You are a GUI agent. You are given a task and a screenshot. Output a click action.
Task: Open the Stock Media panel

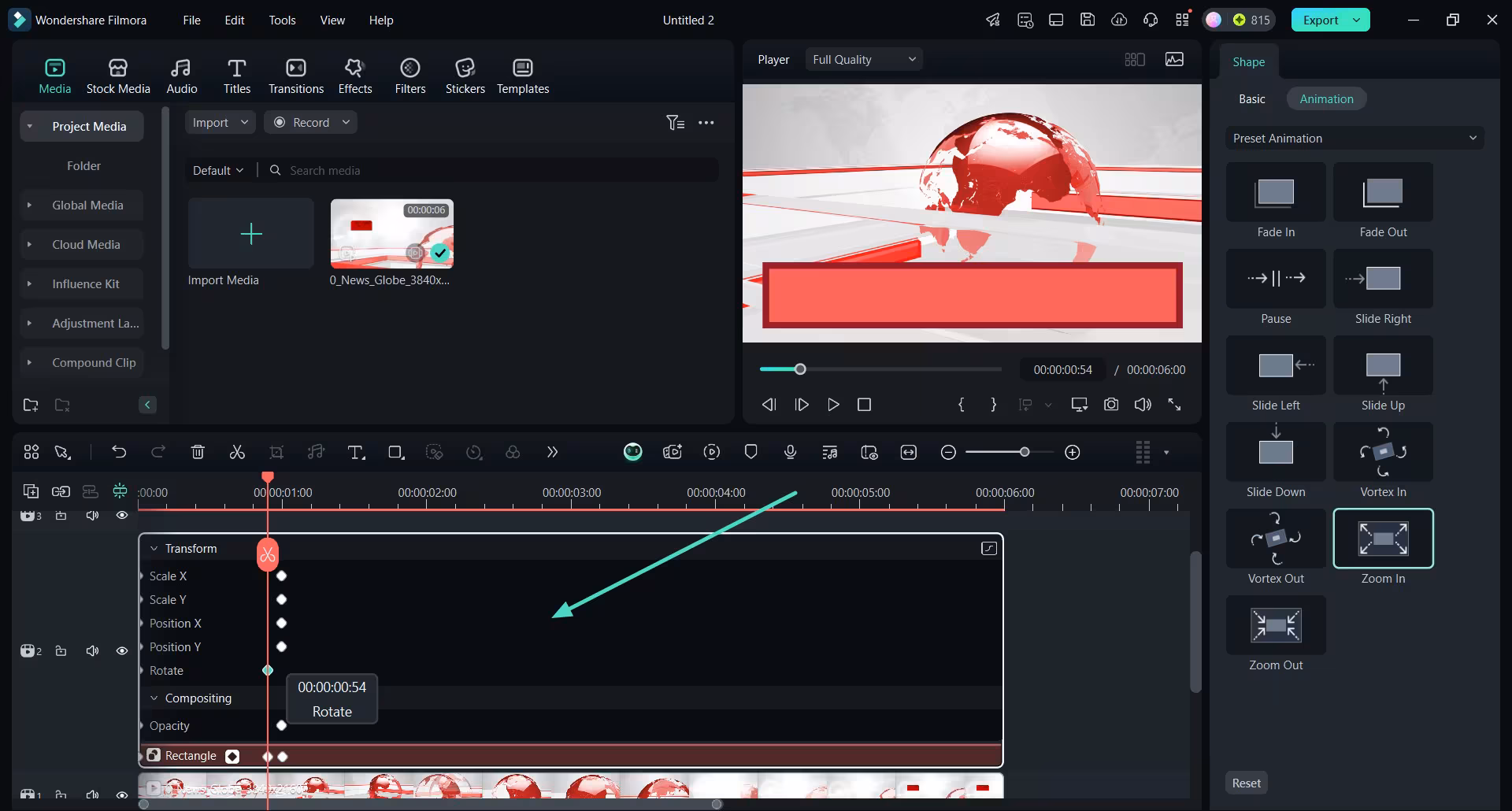[118, 76]
